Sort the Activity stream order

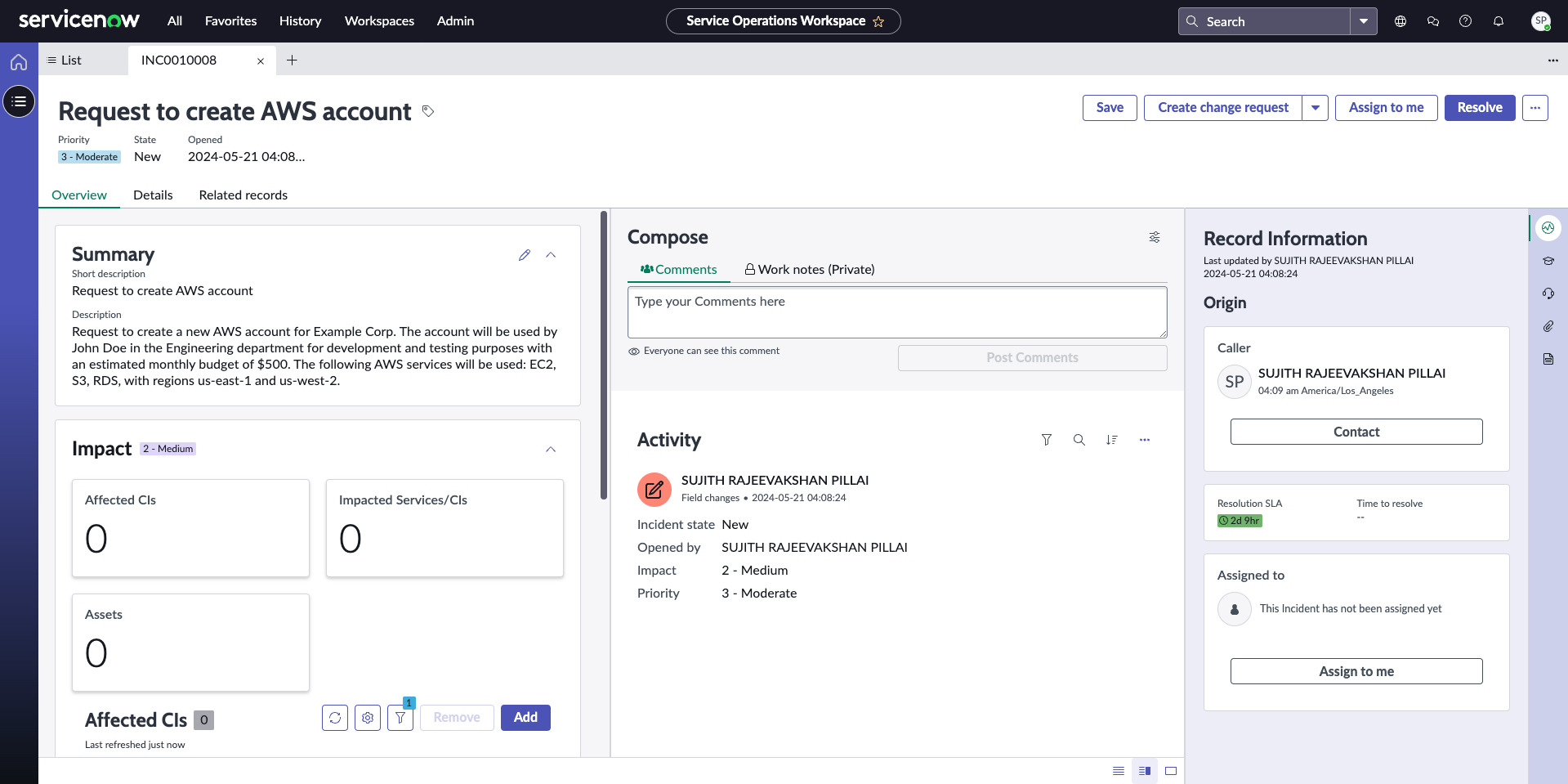(x=1112, y=440)
